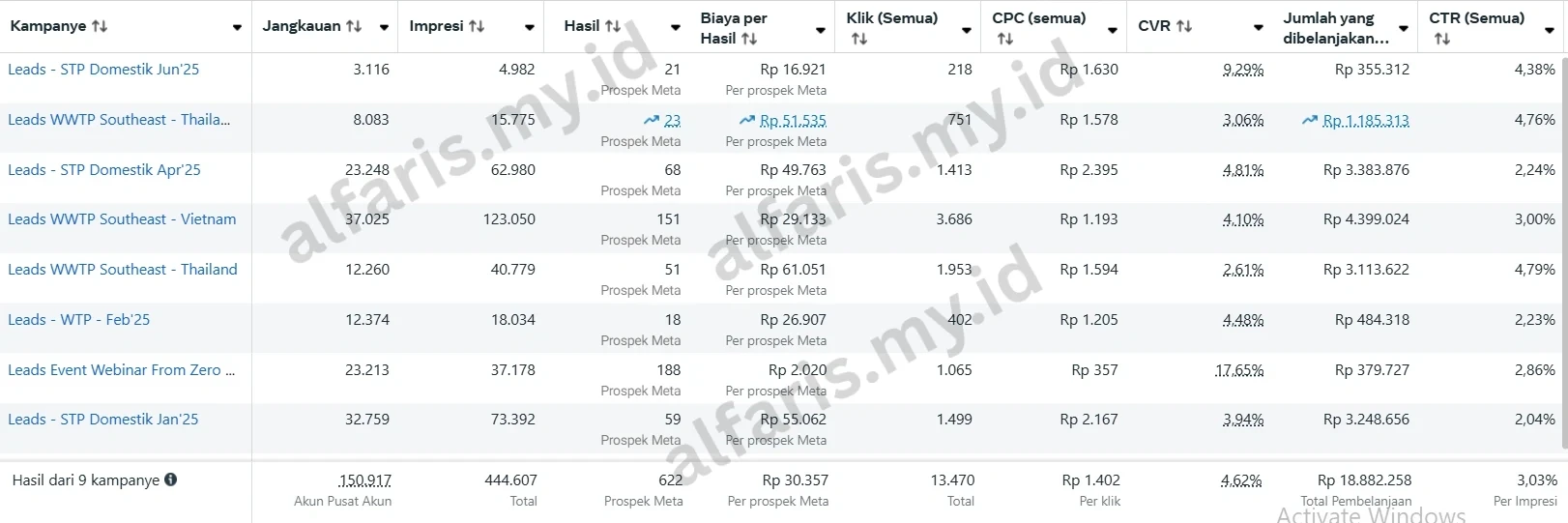Click sort arrows icon beside Kampanye header
The width and height of the screenshot is (1568, 523).
[x=100, y=26]
